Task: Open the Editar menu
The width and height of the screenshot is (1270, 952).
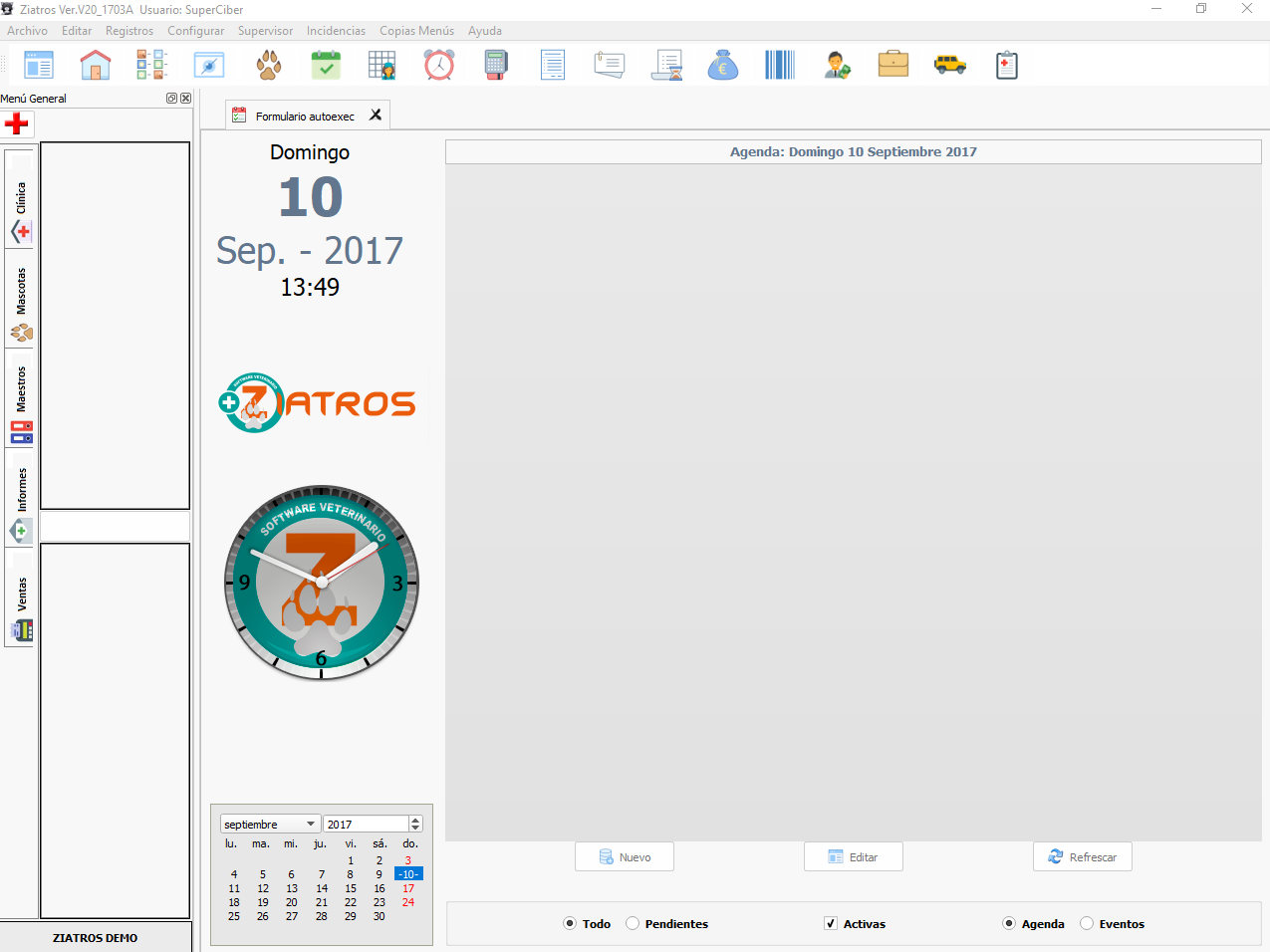Action: [x=77, y=31]
